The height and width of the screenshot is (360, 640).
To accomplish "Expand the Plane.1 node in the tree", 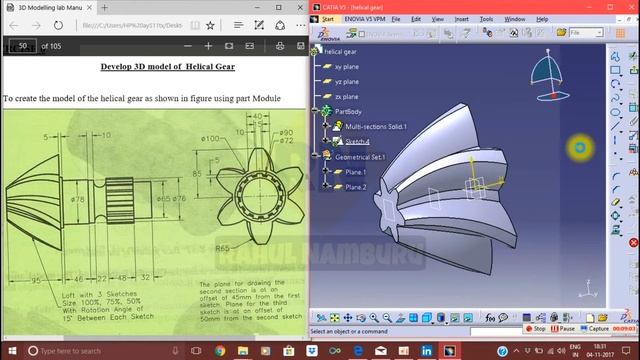I will coord(326,171).
